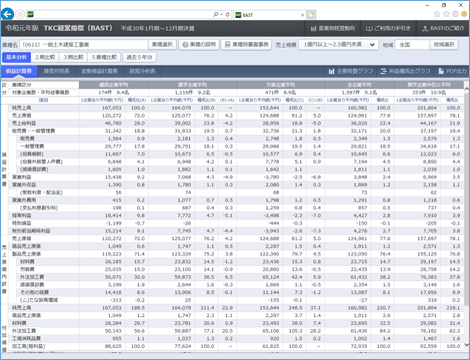Refresh the page with the reload icon
This screenshot has width=470, height=360.
228,14
